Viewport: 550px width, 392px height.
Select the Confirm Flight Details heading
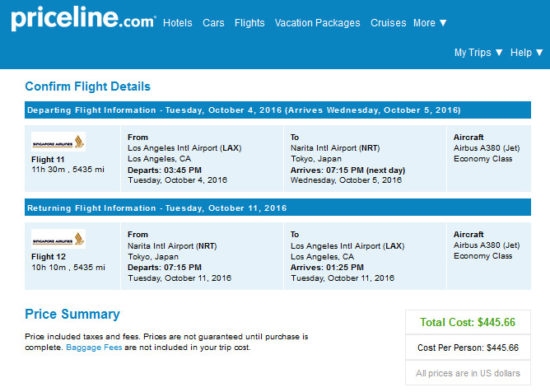tap(88, 86)
